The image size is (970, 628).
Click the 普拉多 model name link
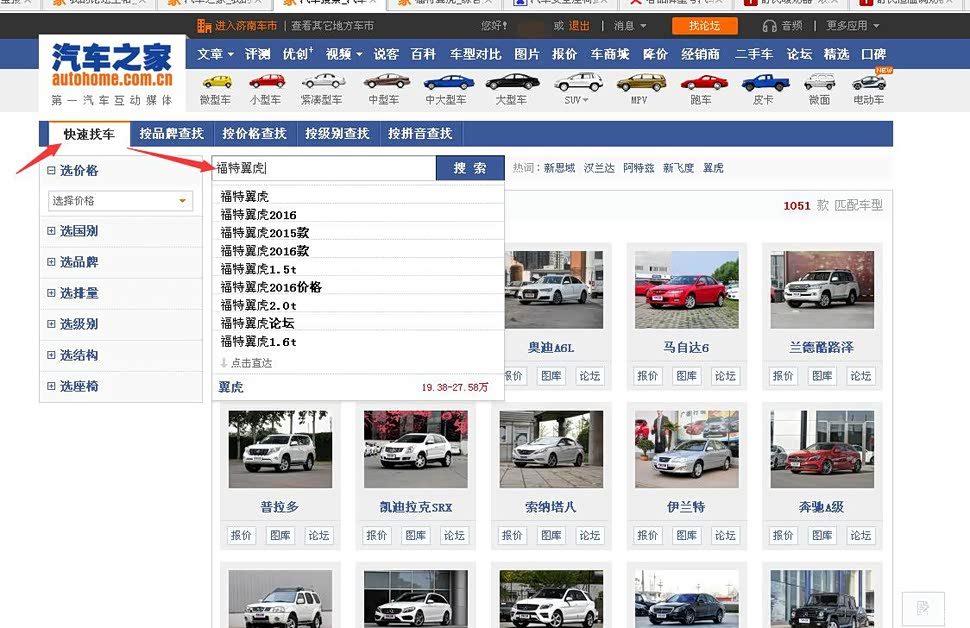[280, 507]
